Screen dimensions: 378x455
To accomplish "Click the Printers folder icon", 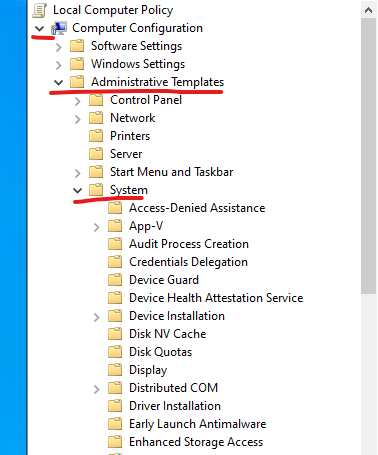I will 96,136.
